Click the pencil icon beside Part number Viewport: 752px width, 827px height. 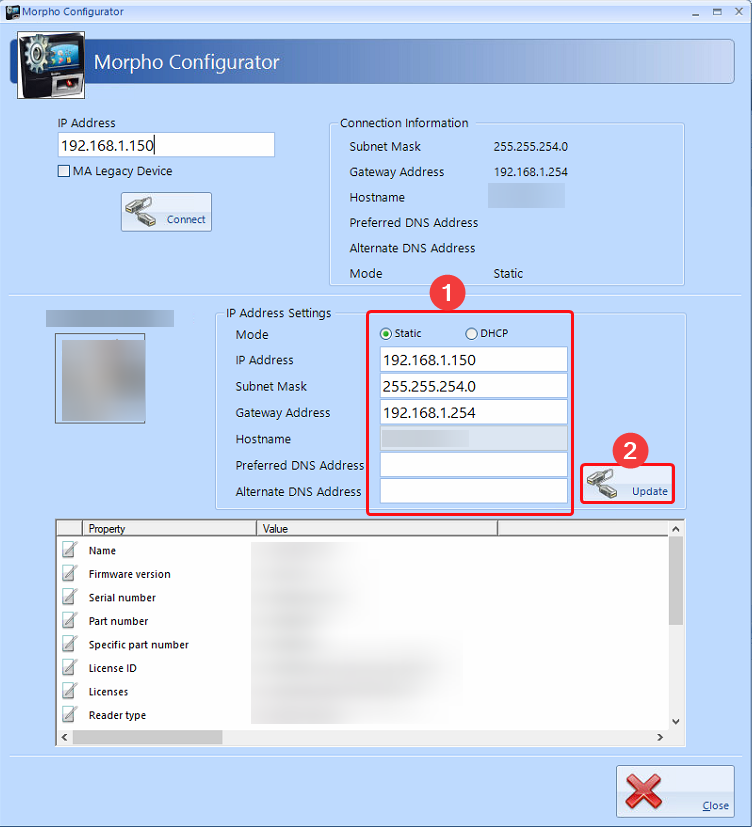[70, 620]
